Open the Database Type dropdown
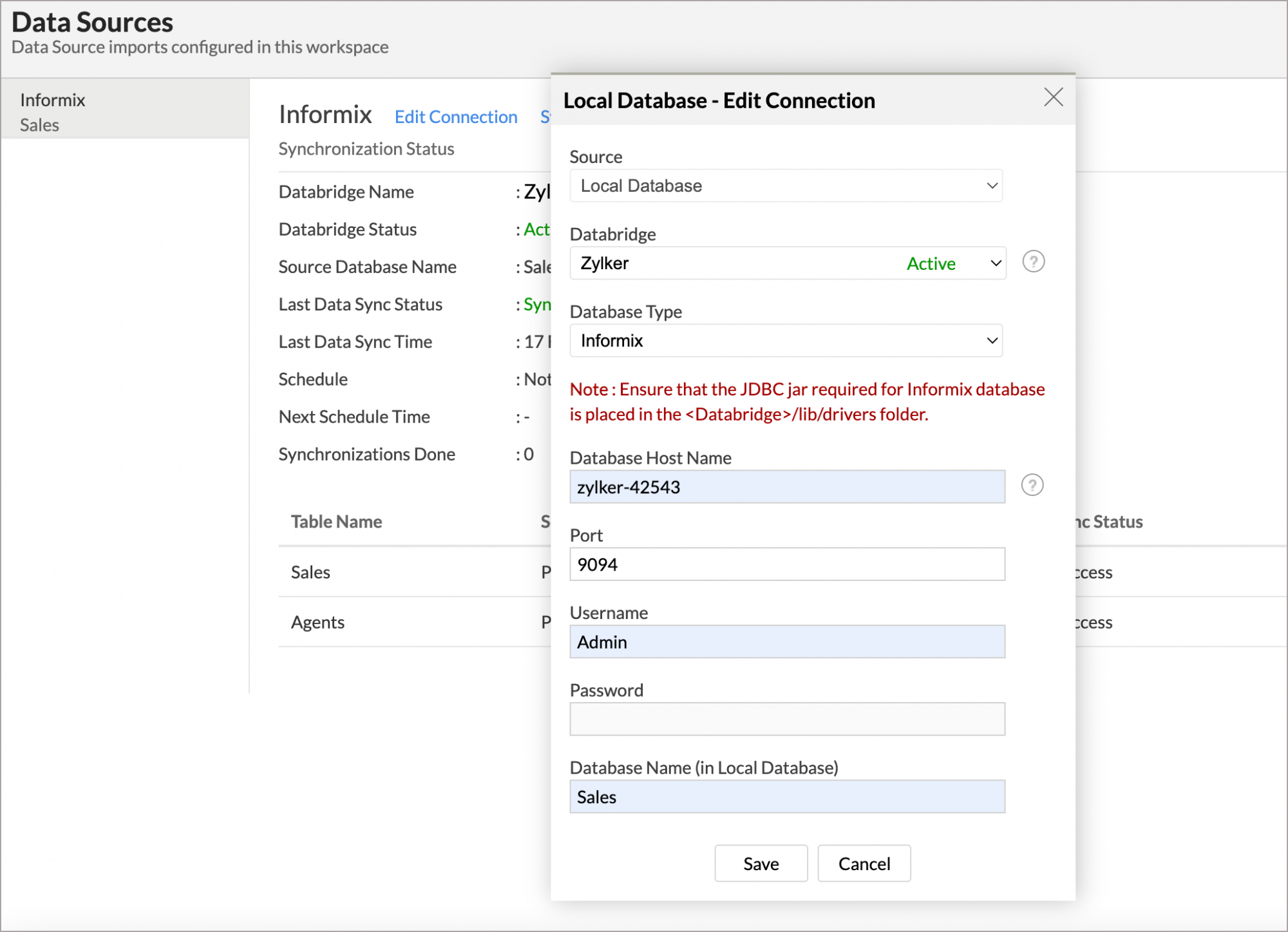Screen dimensions: 1288x932 786,341
